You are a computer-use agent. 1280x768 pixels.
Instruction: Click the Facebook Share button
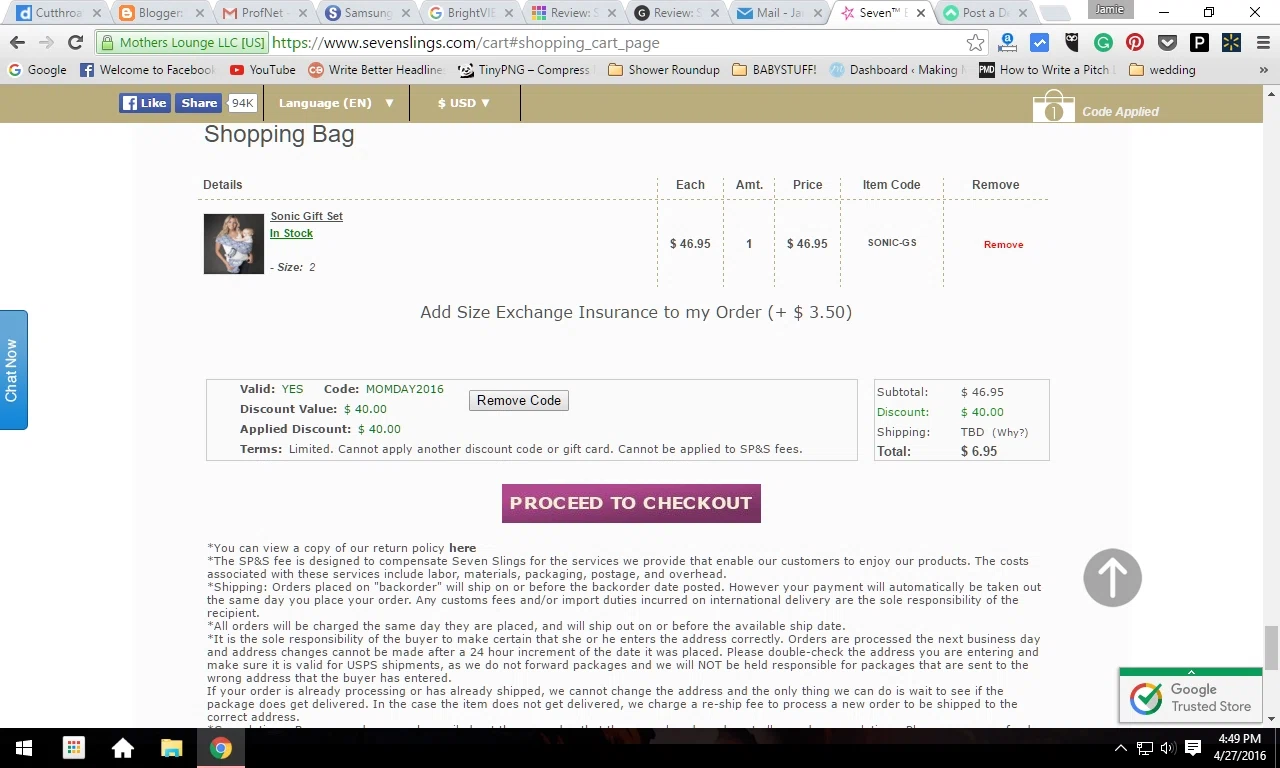198,103
